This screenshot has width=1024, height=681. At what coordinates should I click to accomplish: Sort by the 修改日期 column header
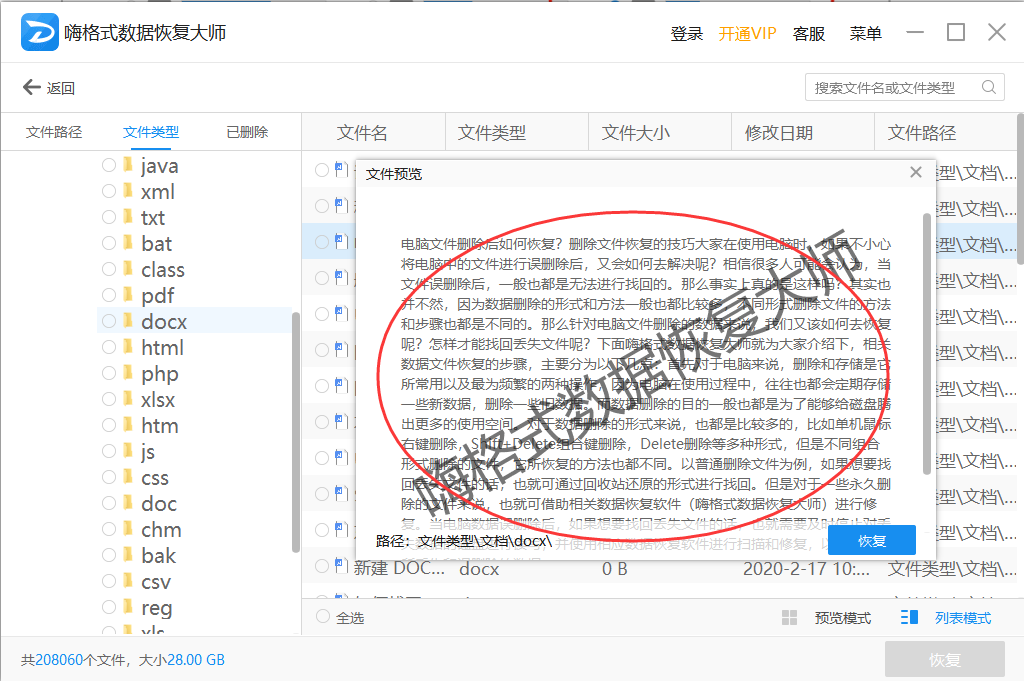[x=778, y=133]
